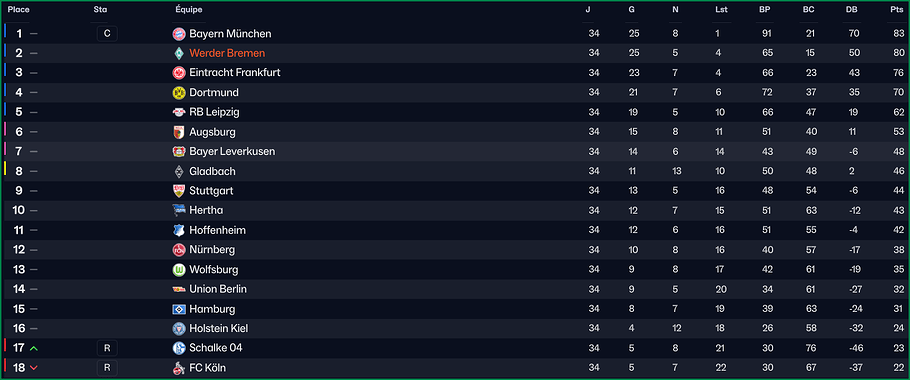Click the RB Leipzig club logo

pos(178,112)
